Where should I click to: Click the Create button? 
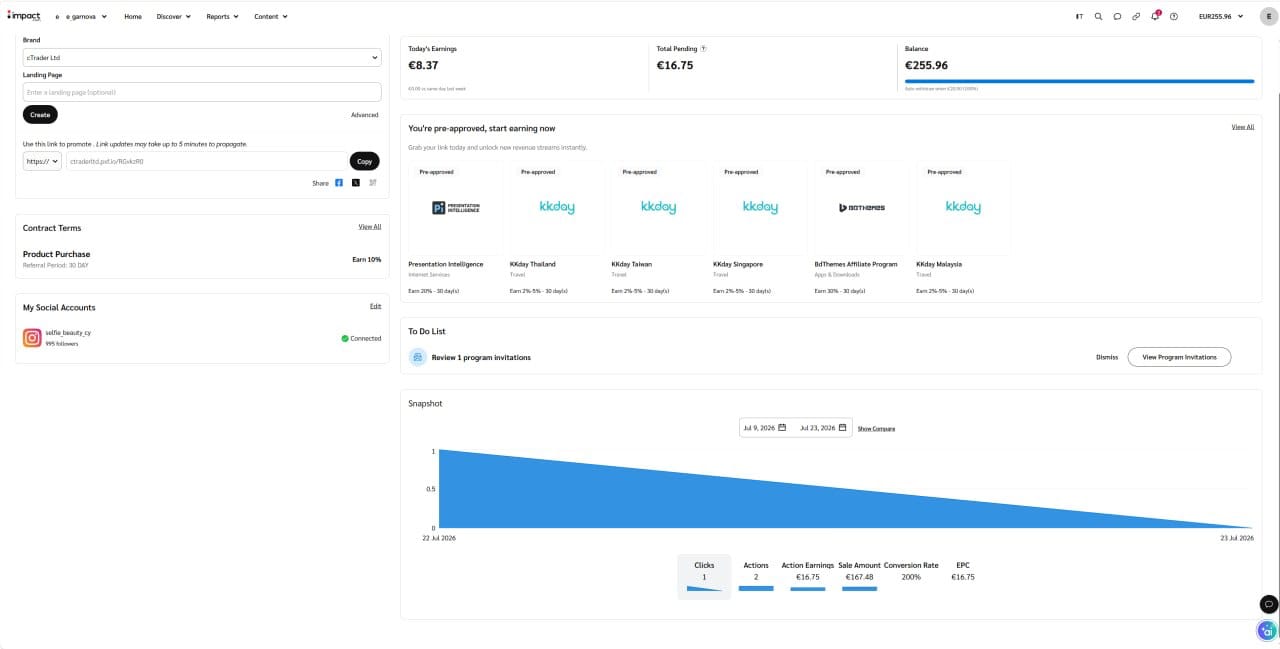click(40, 115)
